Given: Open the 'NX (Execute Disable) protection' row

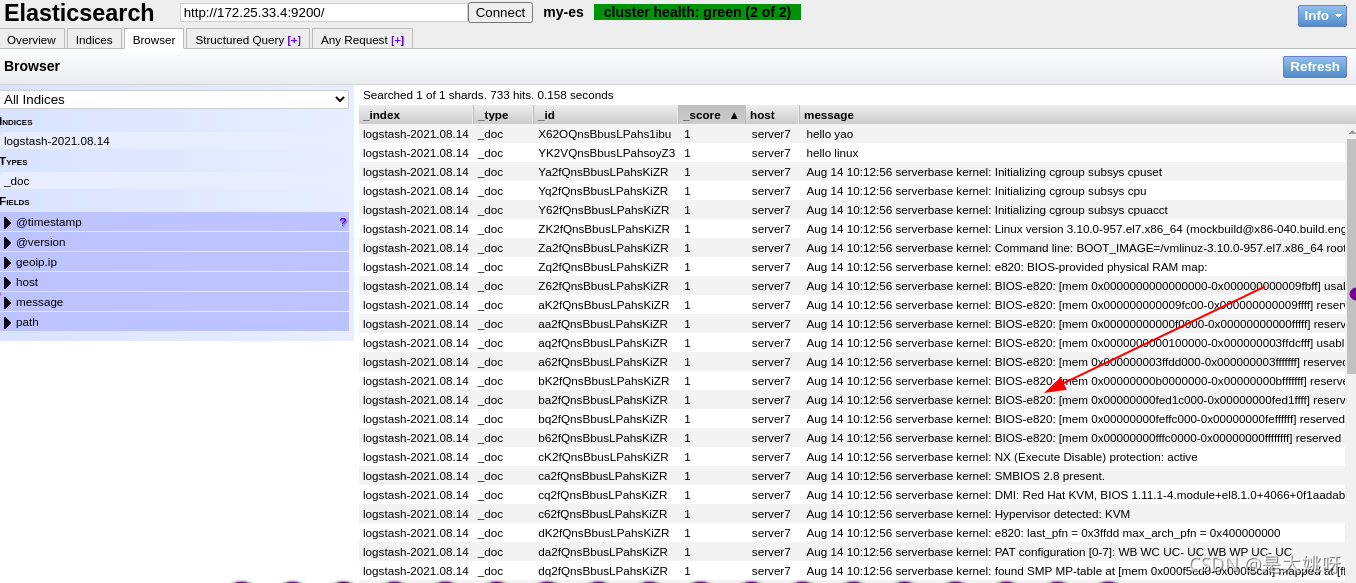Looking at the screenshot, I should click(853, 457).
